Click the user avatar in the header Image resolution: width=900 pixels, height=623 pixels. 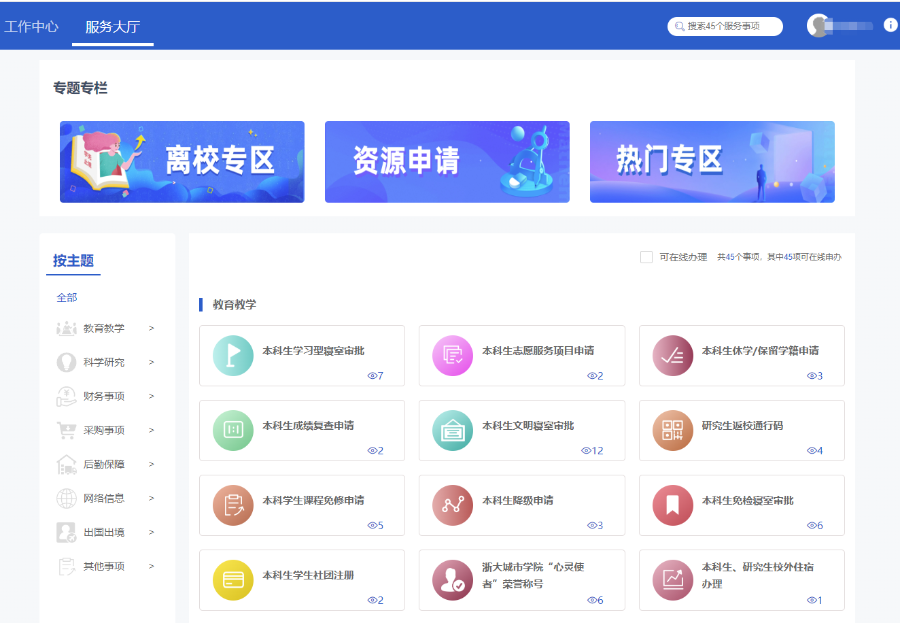(818, 25)
